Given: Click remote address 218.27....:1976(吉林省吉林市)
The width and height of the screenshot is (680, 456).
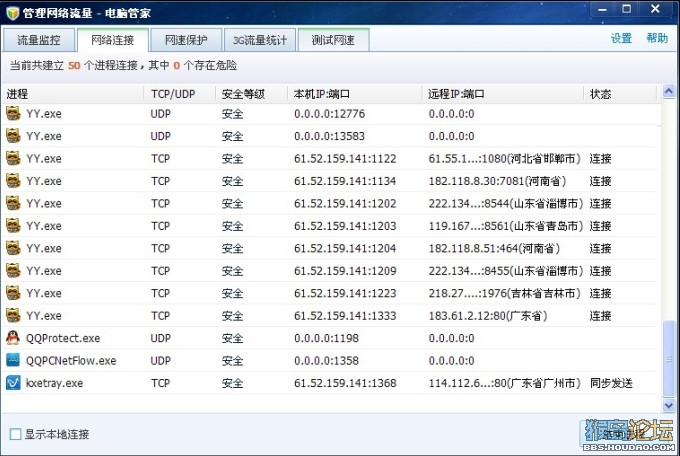Looking at the screenshot, I should pos(504,293).
